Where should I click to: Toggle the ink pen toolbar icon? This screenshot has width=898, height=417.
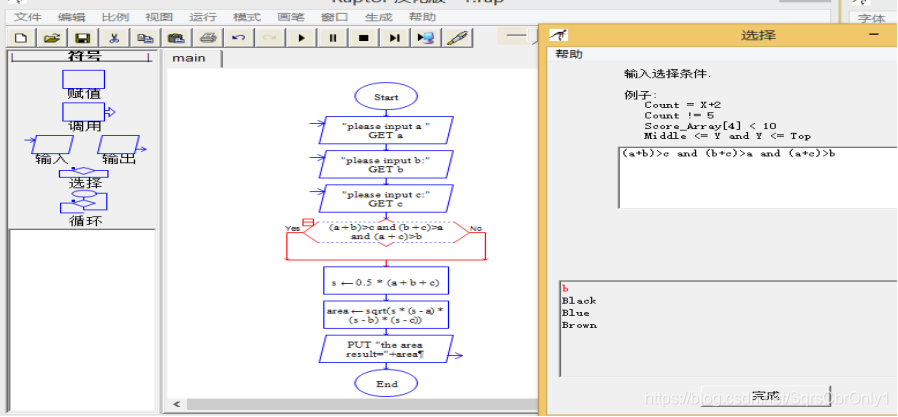tap(456, 38)
